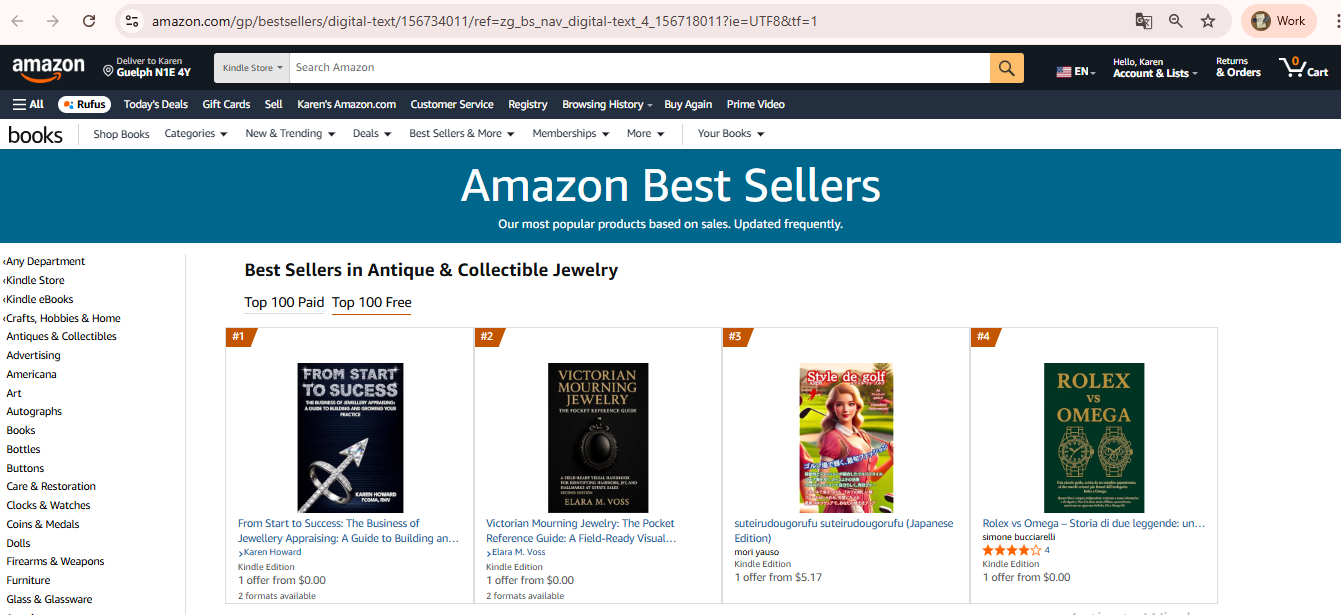Switch to the Top 100 Paid tab
The width and height of the screenshot is (1341, 615).
coord(284,303)
